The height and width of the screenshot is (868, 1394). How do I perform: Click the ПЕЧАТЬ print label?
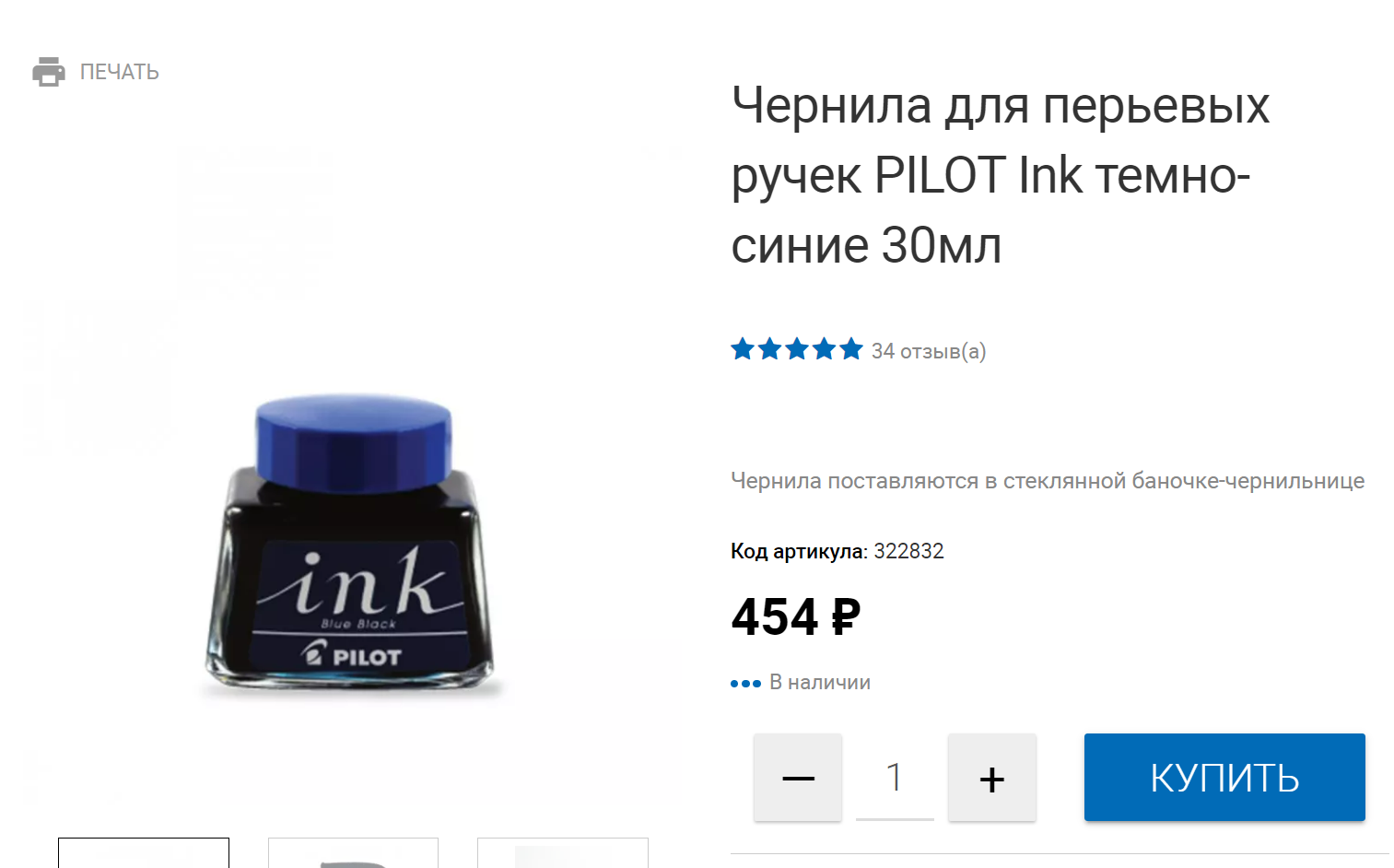(x=120, y=72)
